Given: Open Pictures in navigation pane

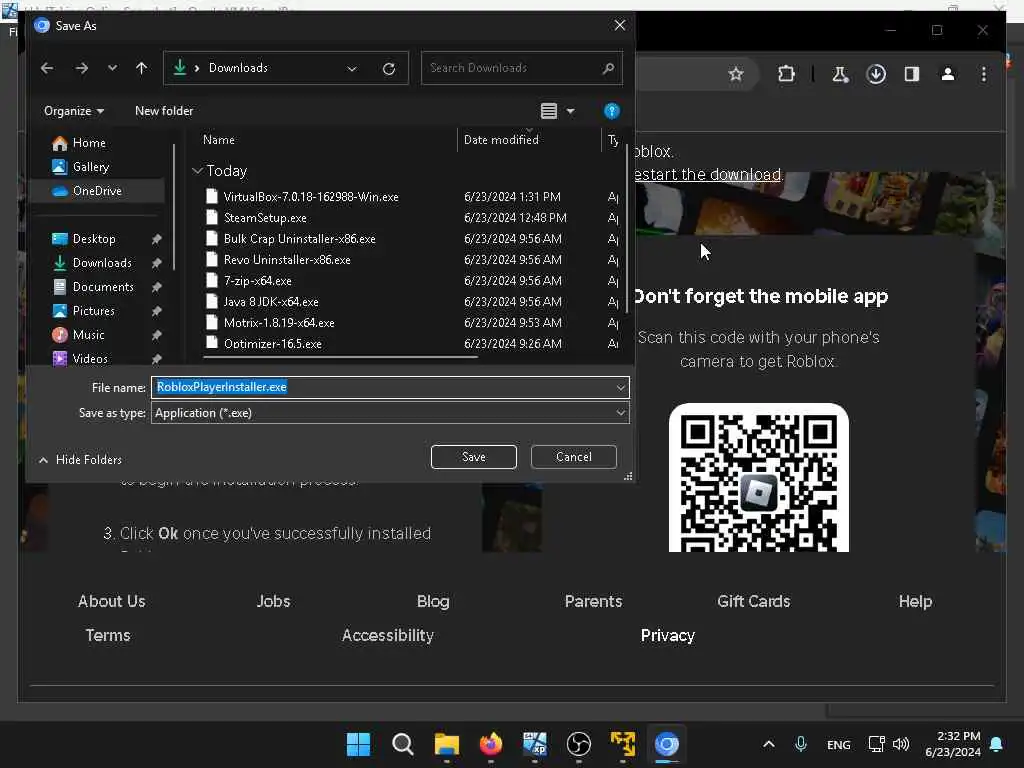Looking at the screenshot, I should pyautogui.click(x=93, y=311).
